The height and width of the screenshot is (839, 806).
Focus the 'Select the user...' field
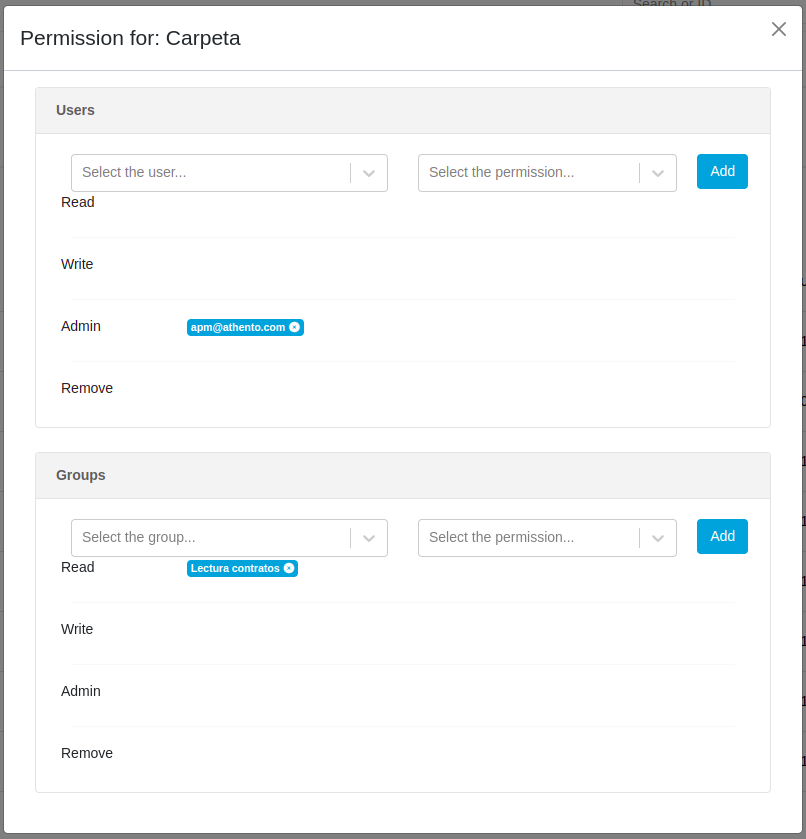(211, 173)
